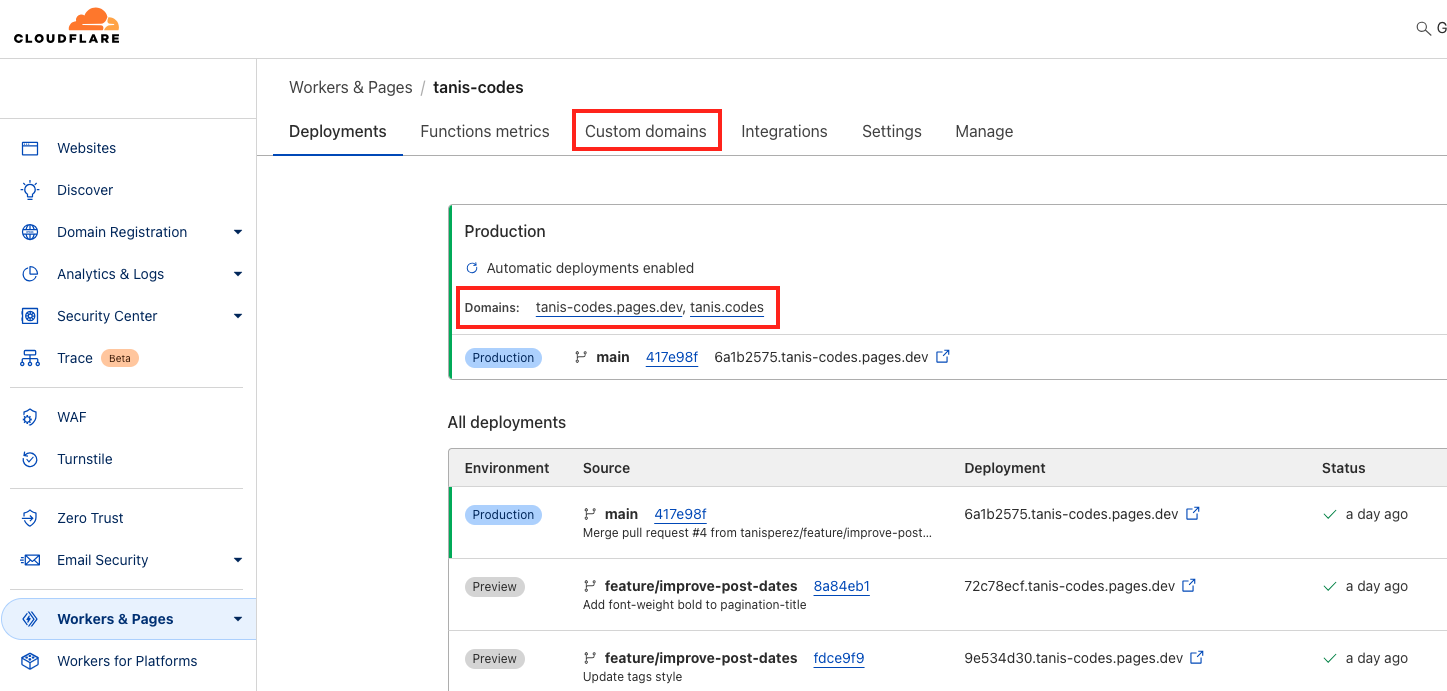Click the Zero Trust icon
Viewport: 1447px width, 691px height.
click(30, 518)
